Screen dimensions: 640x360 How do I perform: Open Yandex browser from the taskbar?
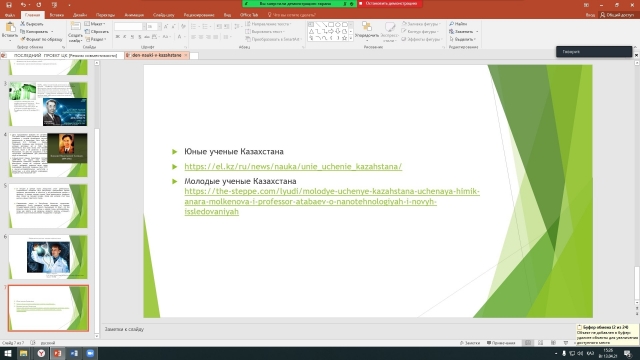(x=41, y=353)
